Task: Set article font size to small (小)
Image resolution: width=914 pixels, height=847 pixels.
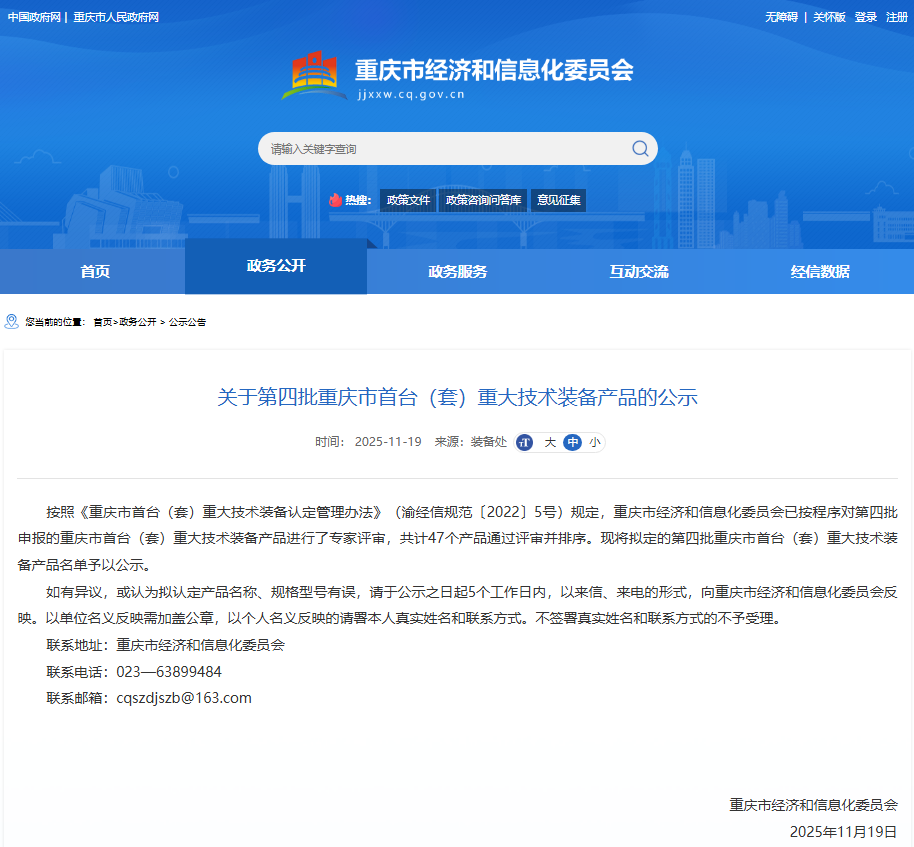Action: tap(594, 442)
